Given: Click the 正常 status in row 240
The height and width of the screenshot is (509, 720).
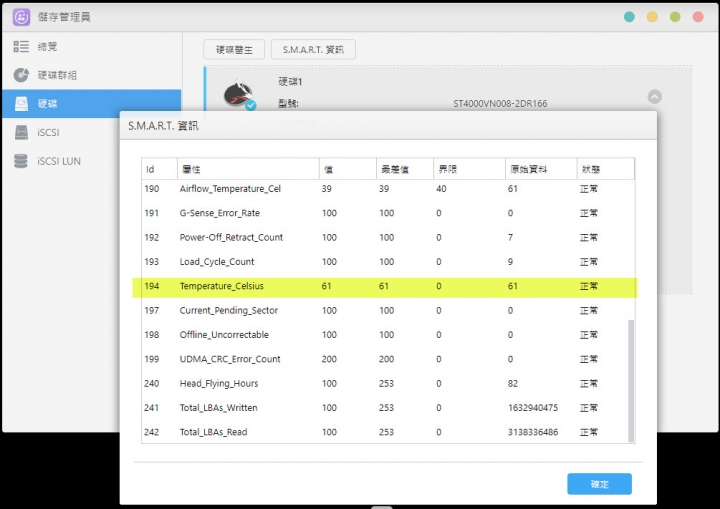Looking at the screenshot, I should point(589,384).
